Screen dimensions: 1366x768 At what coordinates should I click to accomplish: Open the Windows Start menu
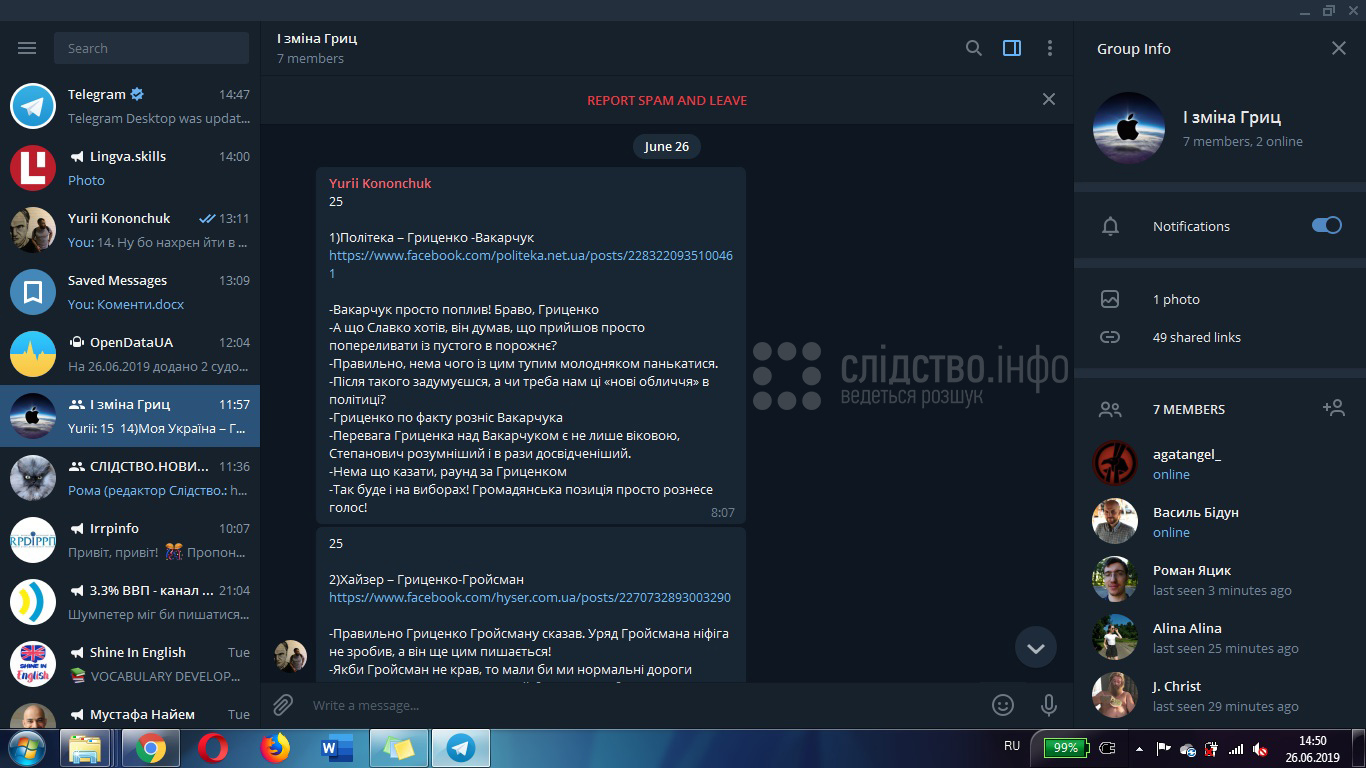coord(26,748)
